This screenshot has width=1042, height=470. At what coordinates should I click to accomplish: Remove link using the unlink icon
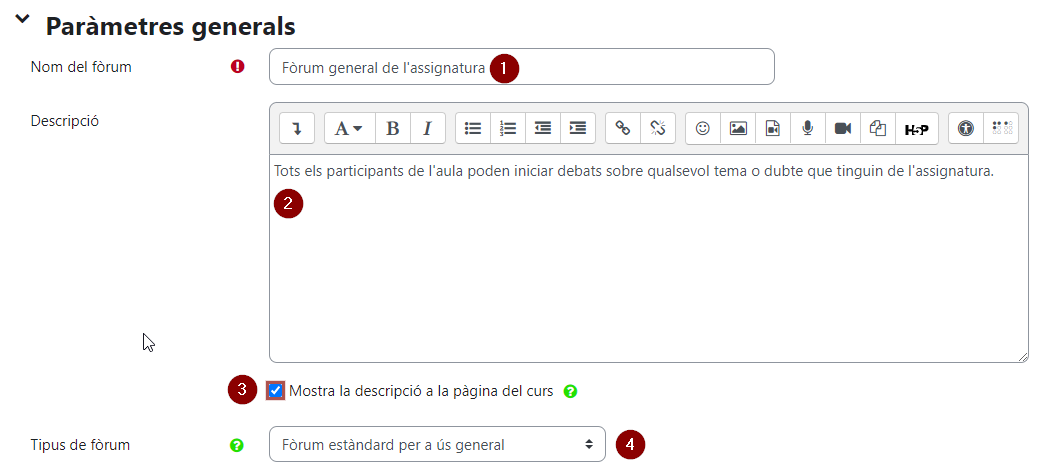(658, 128)
